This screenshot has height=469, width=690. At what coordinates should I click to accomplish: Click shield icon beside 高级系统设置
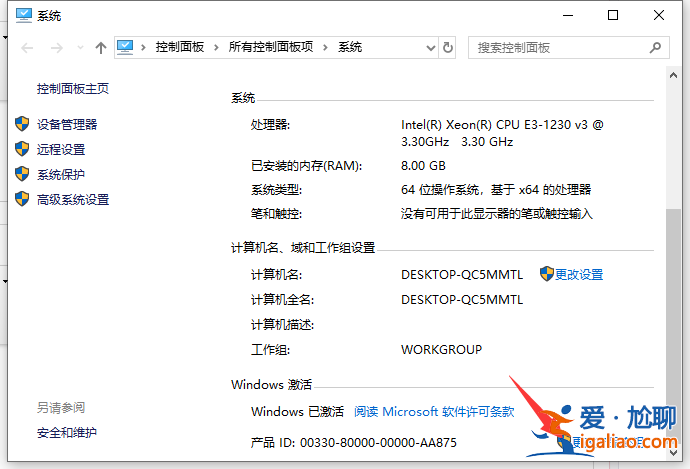coord(22,199)
